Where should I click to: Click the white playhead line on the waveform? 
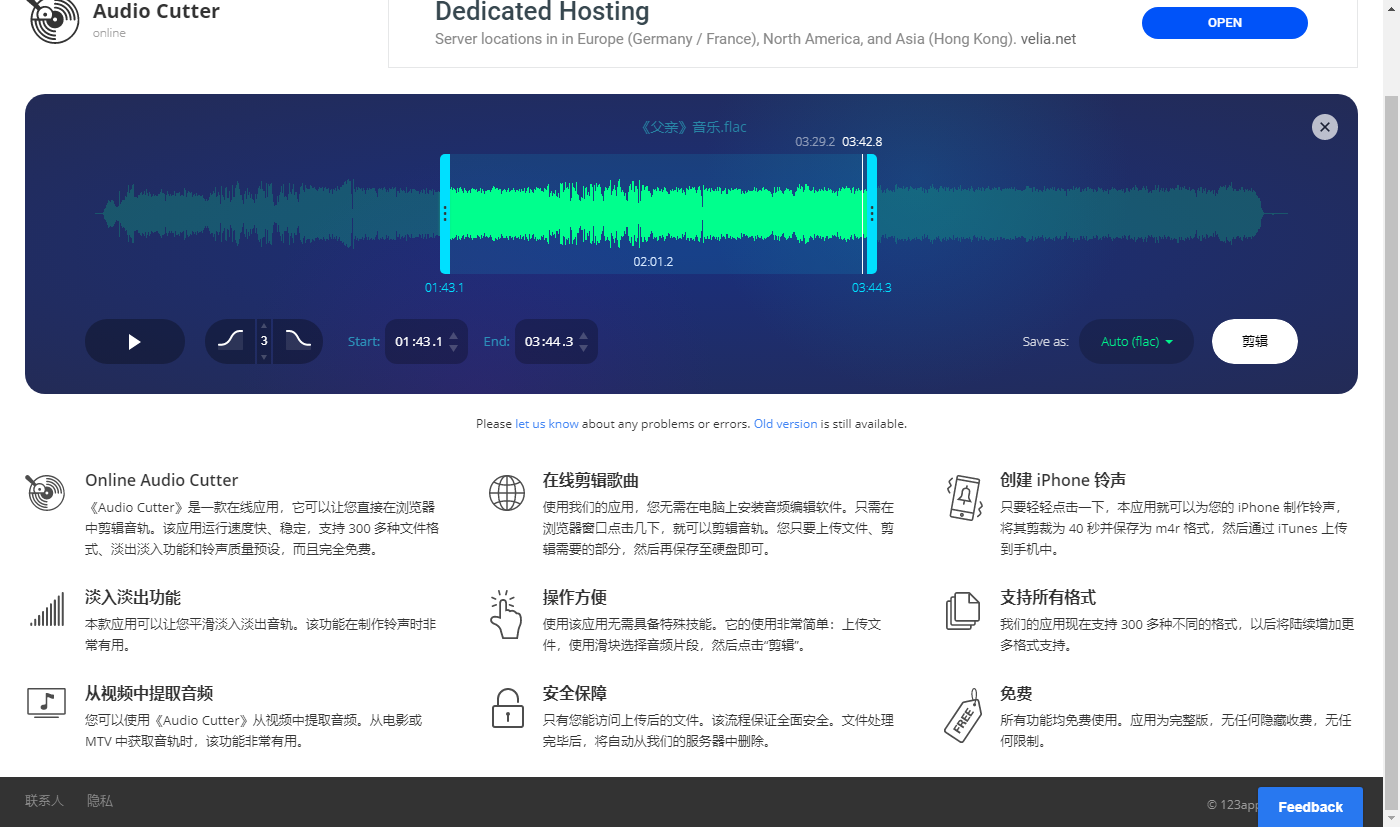pos(862,213)
